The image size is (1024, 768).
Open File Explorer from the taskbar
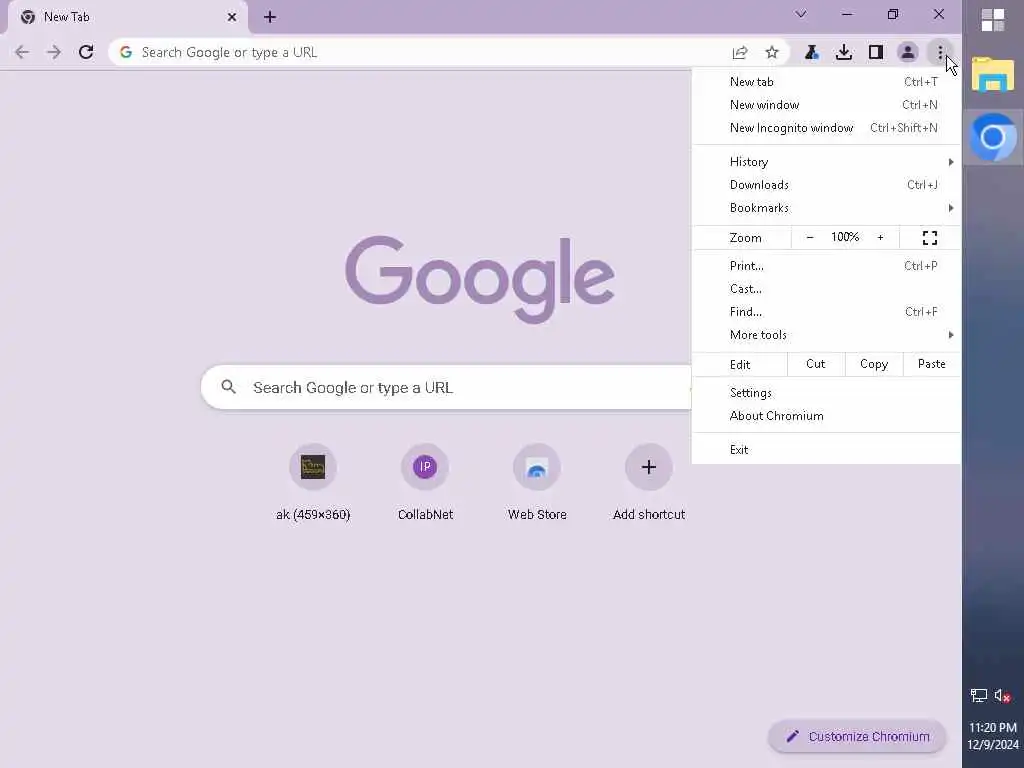coord(993,74)
